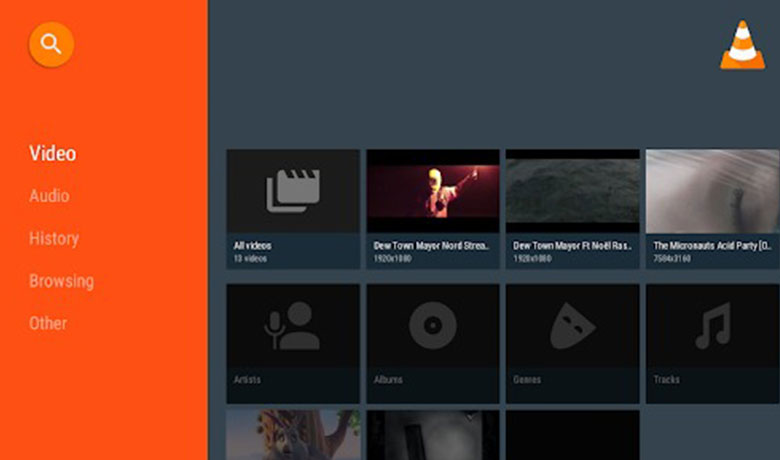Open the All videos clapperboard icon
Viewport: 780px width, 460px height.
[292, 190]
